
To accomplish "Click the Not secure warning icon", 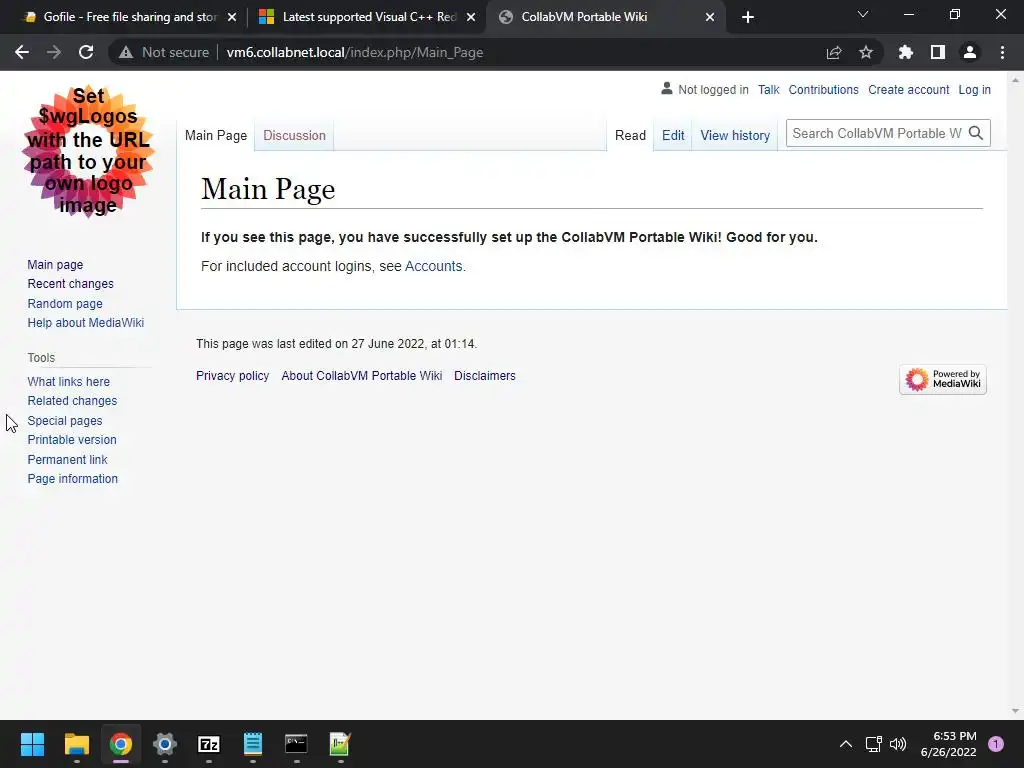I will 126,52.
